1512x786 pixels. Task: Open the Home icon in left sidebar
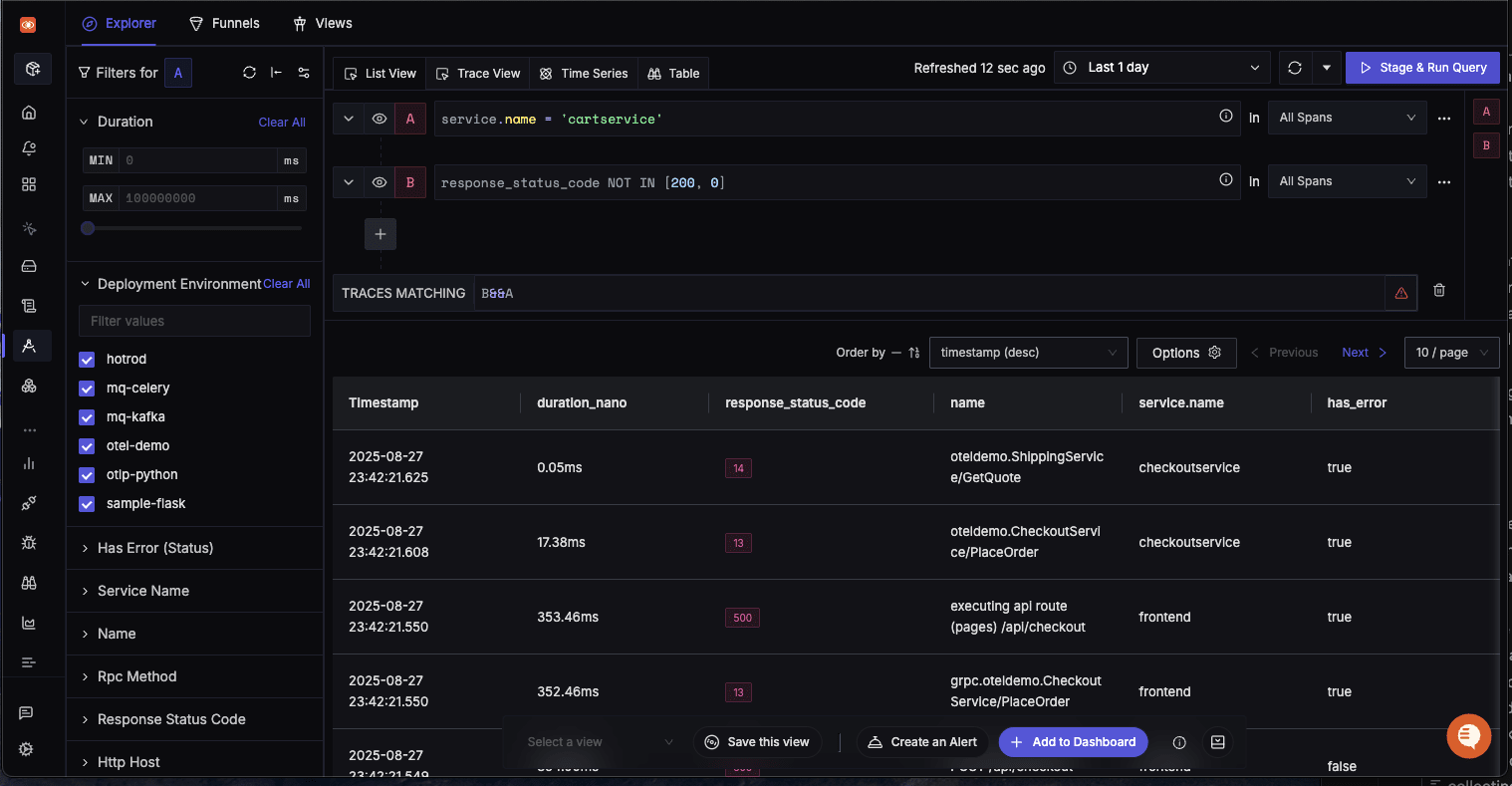(x=29, y=113)
